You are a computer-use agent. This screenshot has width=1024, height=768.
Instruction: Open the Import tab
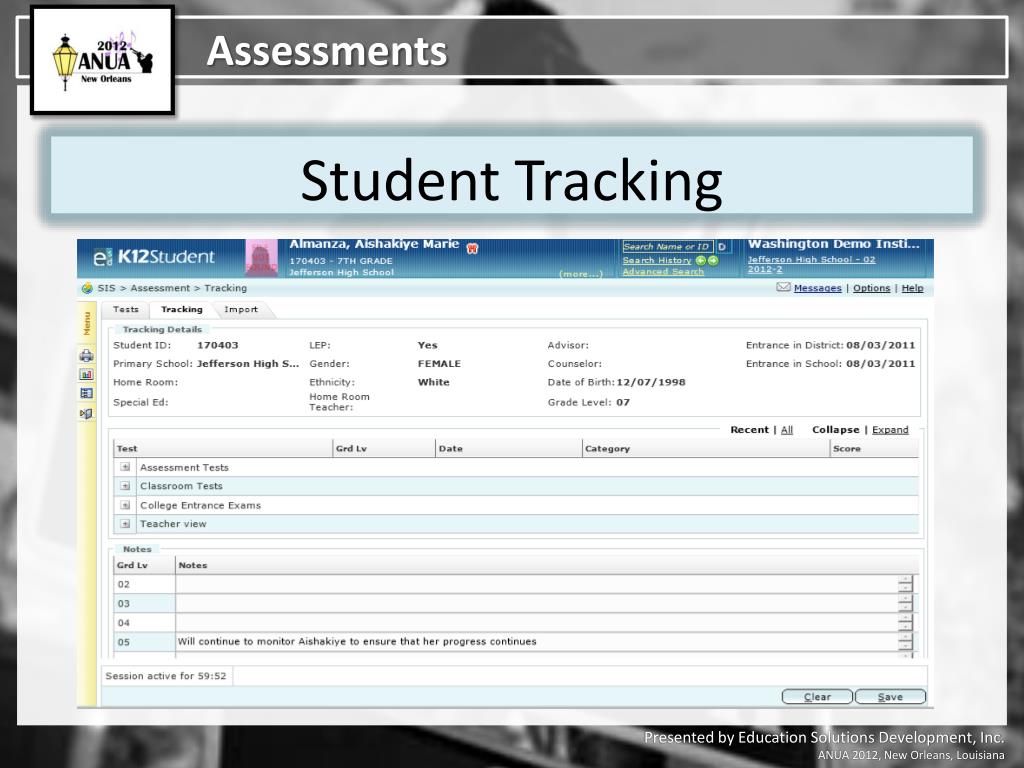(241, 310)
